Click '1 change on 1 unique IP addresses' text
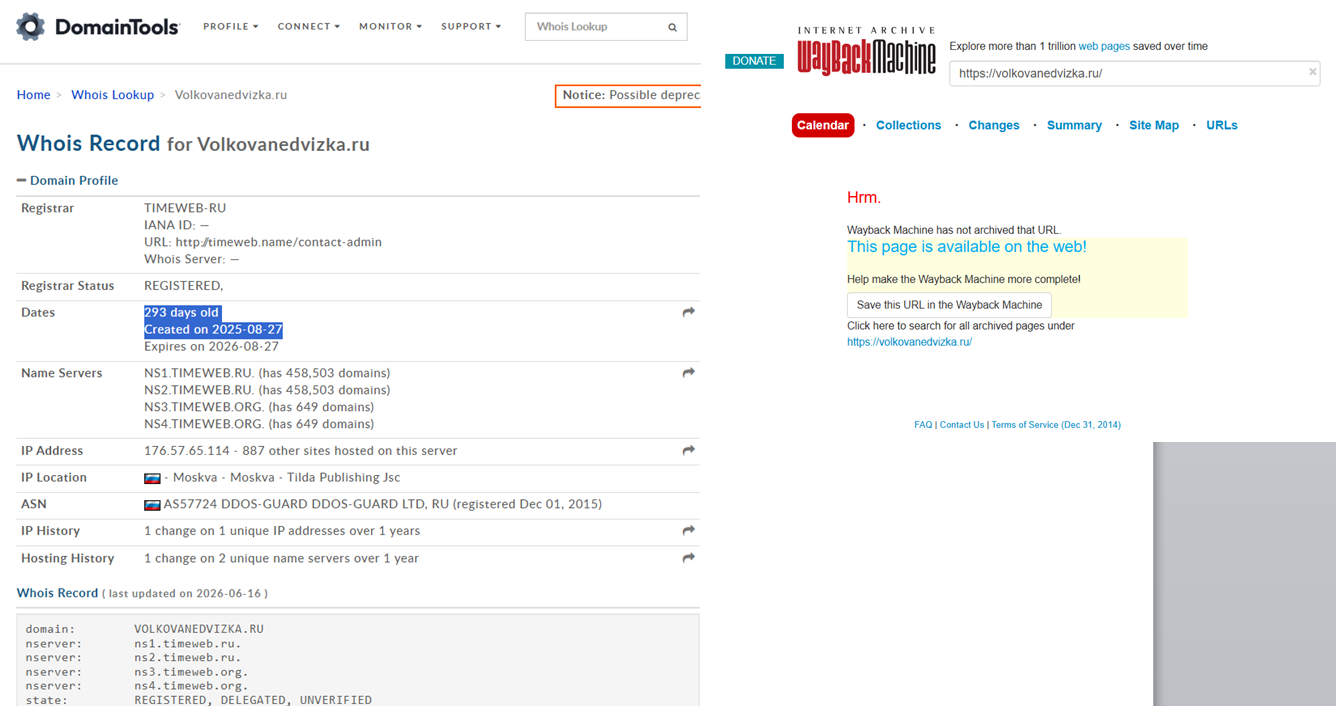Viewport: 1336px width, 706px height. point(282,531)
